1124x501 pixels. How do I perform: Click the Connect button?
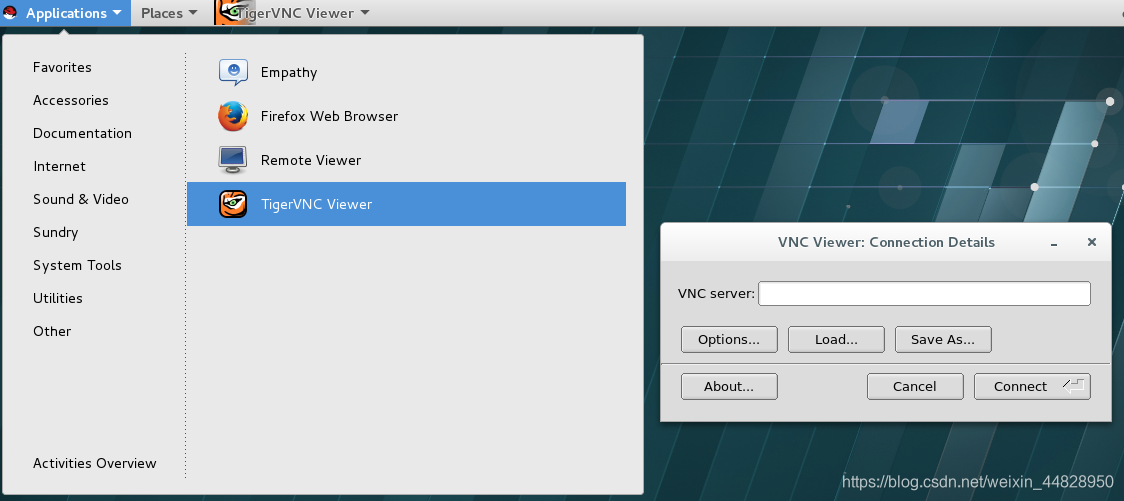pos(1032,386)
